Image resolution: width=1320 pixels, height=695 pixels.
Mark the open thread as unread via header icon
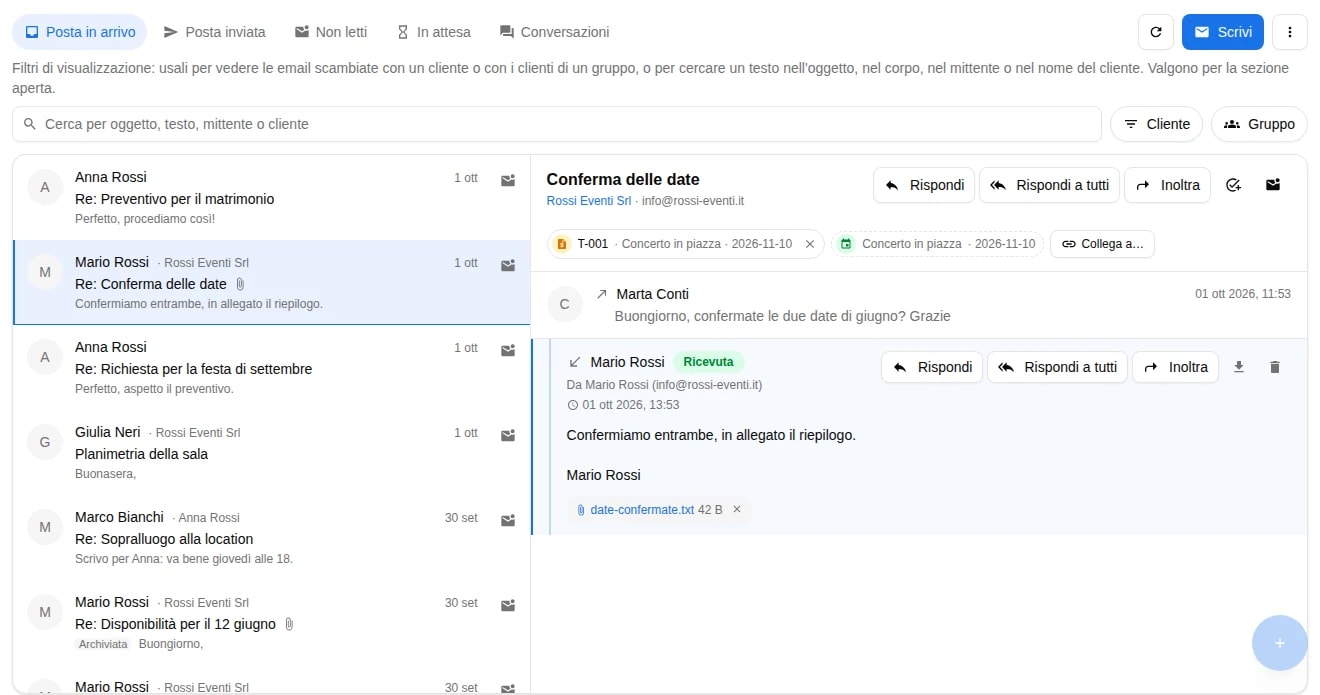[1273, 185]
